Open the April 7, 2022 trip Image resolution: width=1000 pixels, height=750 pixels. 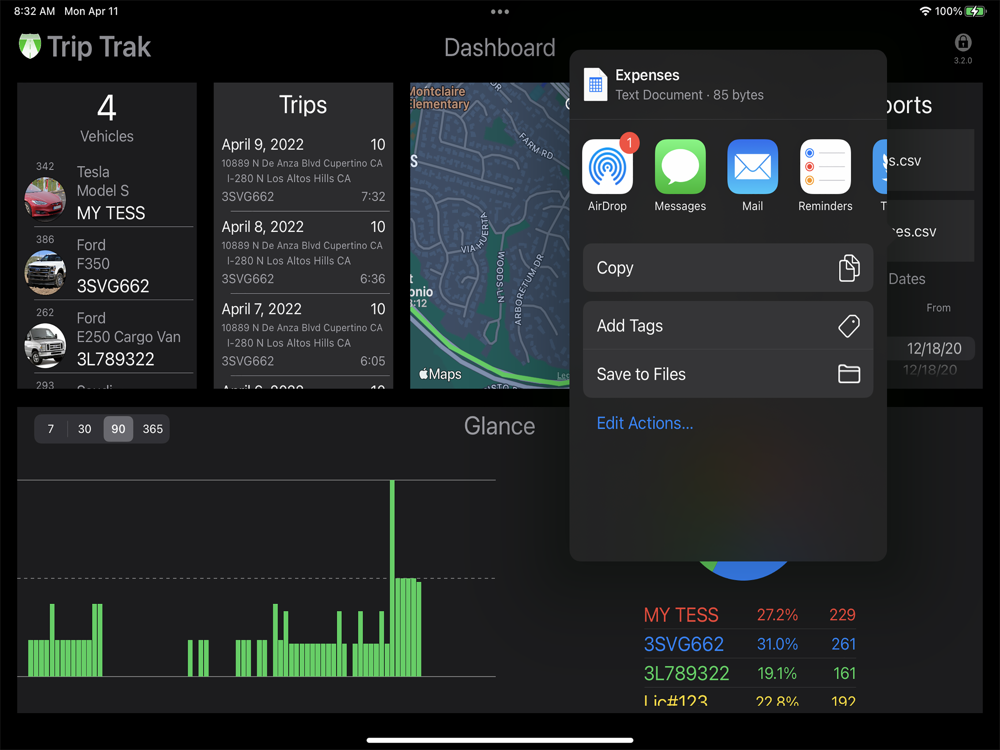pyautogui.click(x=303, y=335)
